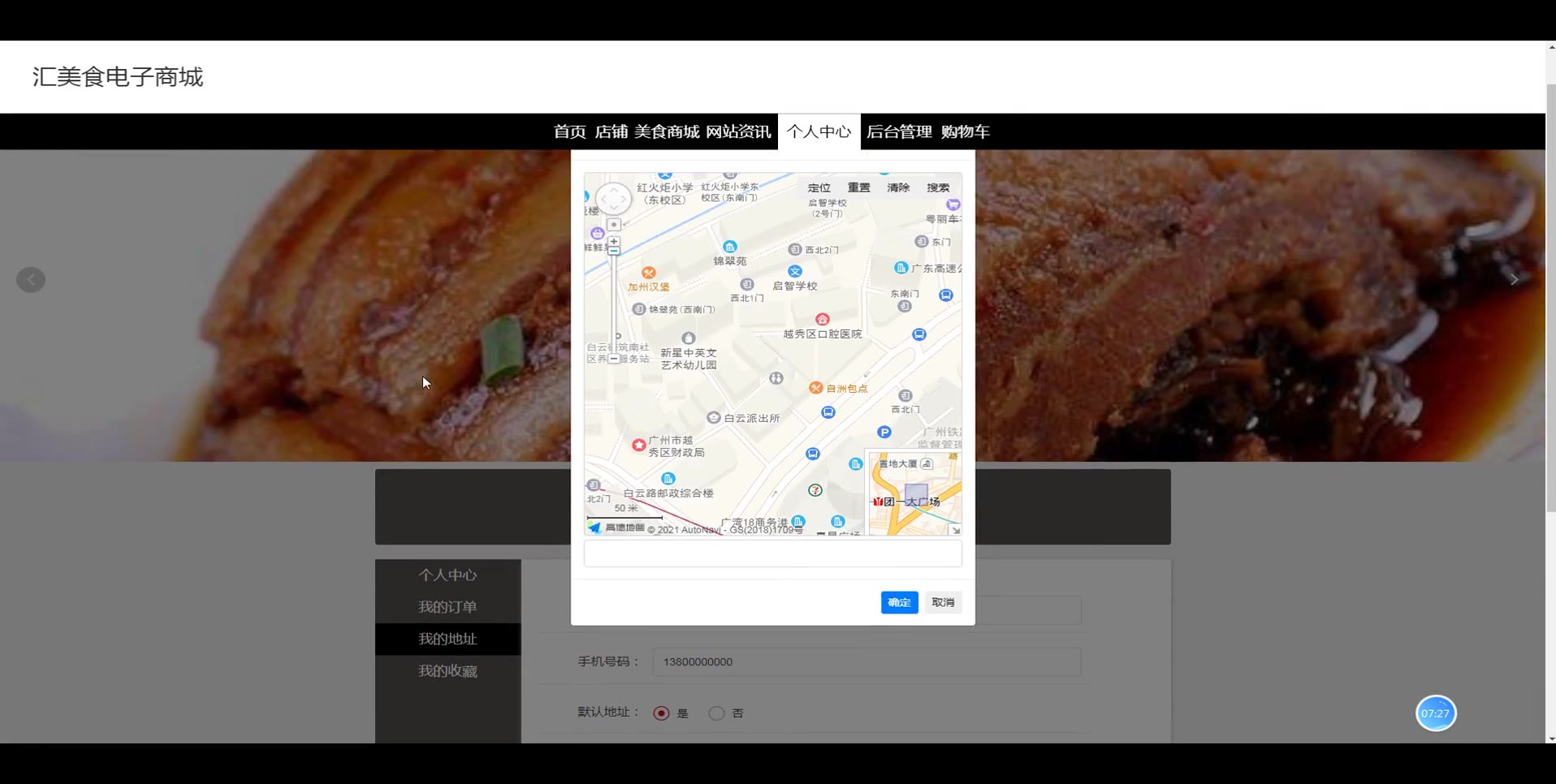Select 否 for default address
The height and width of the screenshot is (784, 1556).
coord(716,713)
